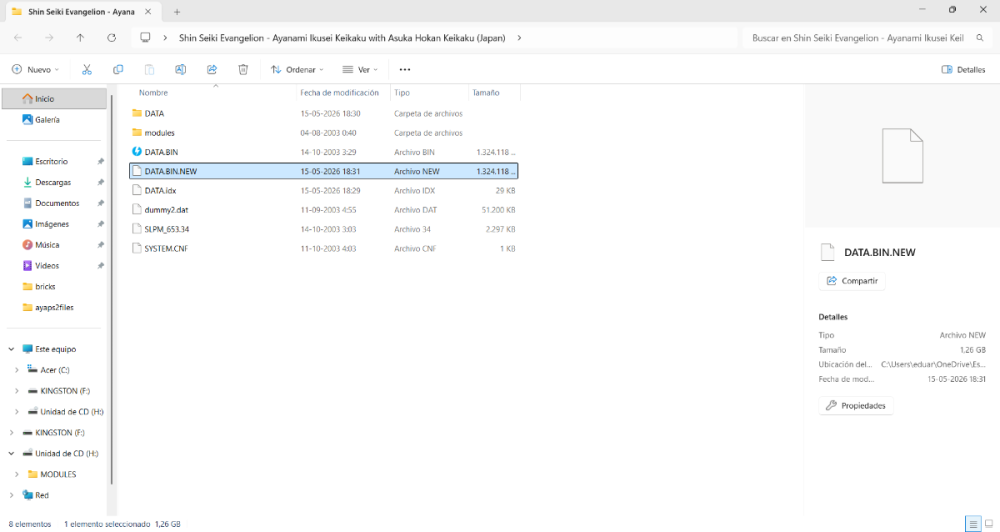Image resolution: width=1000 pixels, height=532 pixels.
Task: Select Inicio in the navigation pane
Action: (x=54, y=99)
